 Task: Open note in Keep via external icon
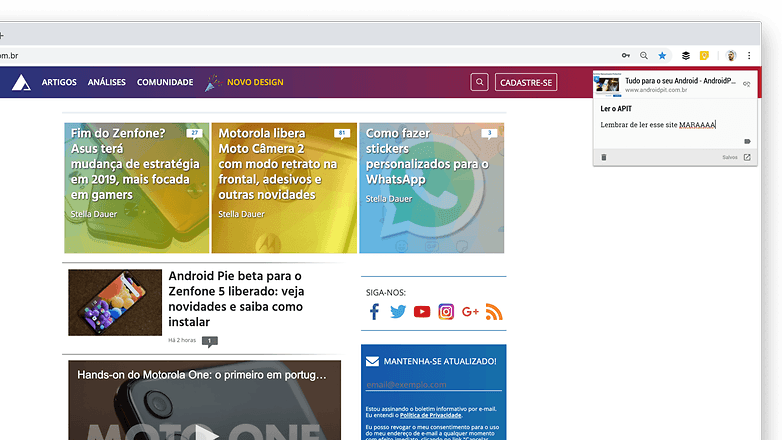click(x=747, y=157)
